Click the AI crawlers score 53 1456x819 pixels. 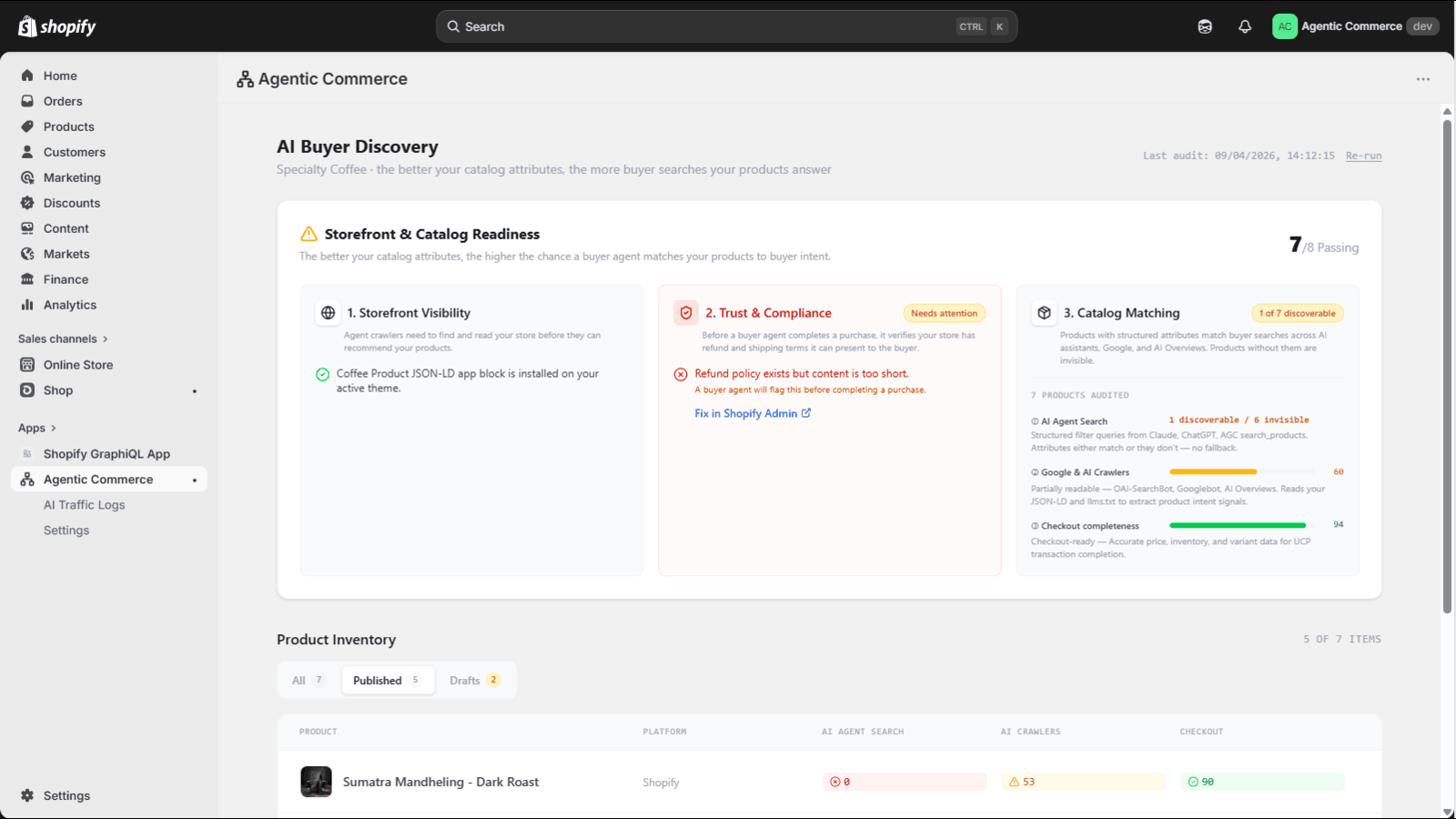pyautogui.click(x=1084, y=782)
